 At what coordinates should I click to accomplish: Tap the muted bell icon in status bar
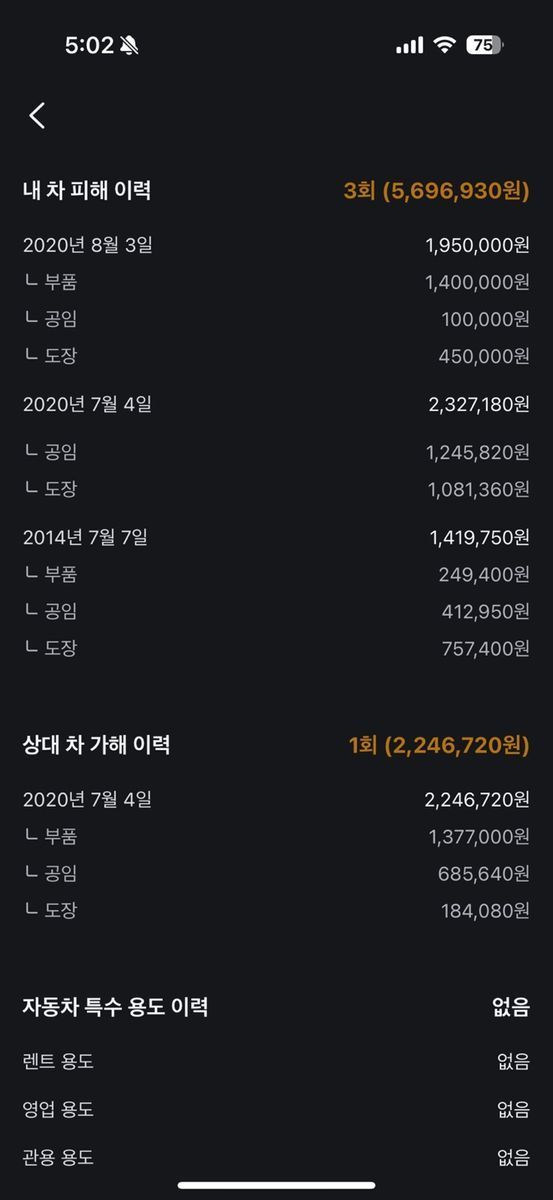(x=130, y=45)
